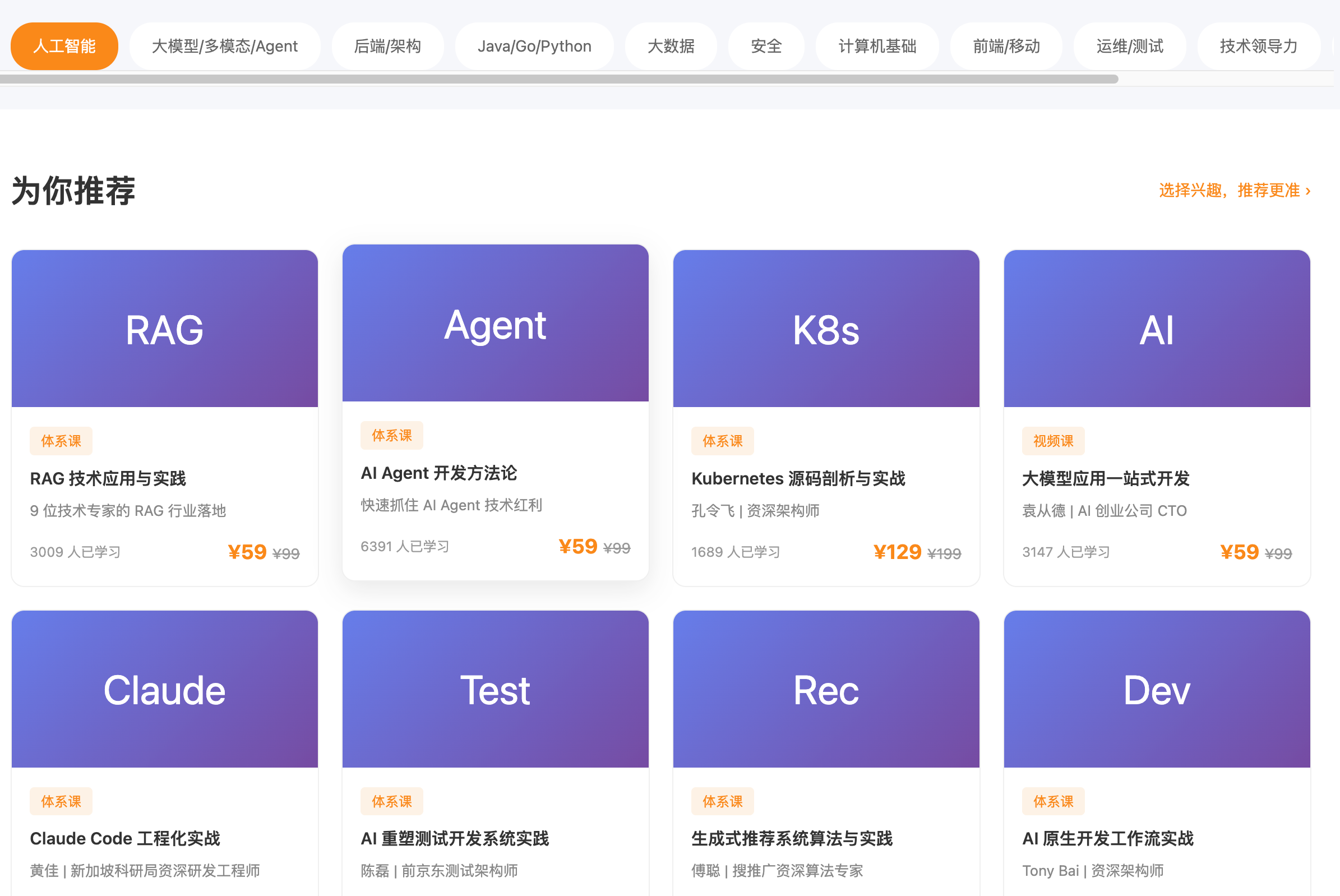Screen dimensions: 1340x896
Task: Choose the Java/Go/Python category
Action: coord(534,46)
